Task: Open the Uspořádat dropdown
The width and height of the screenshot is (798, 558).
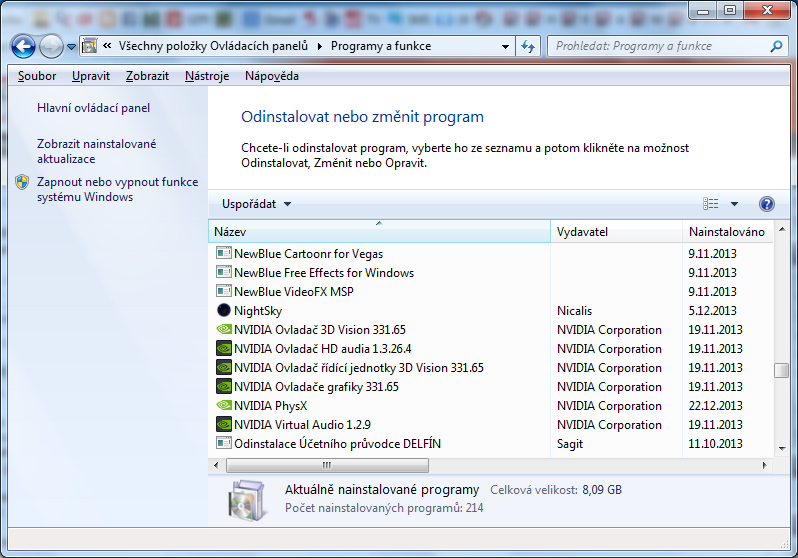Action: 256,204
